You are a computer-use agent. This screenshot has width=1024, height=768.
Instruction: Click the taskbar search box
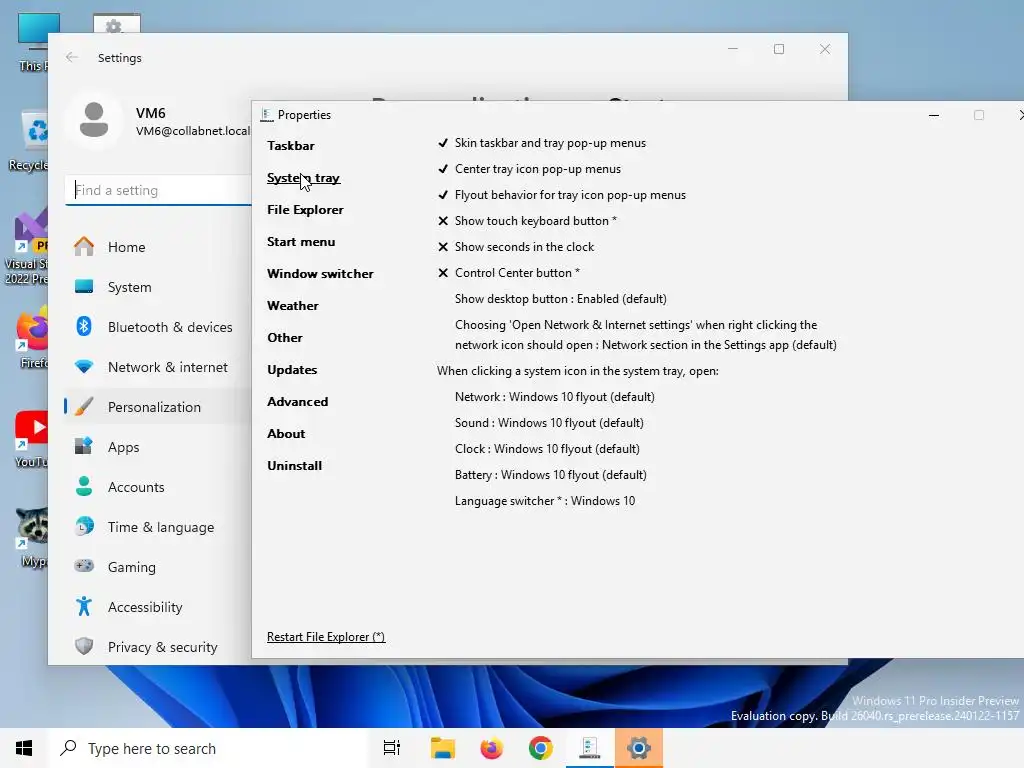point(208,748)
